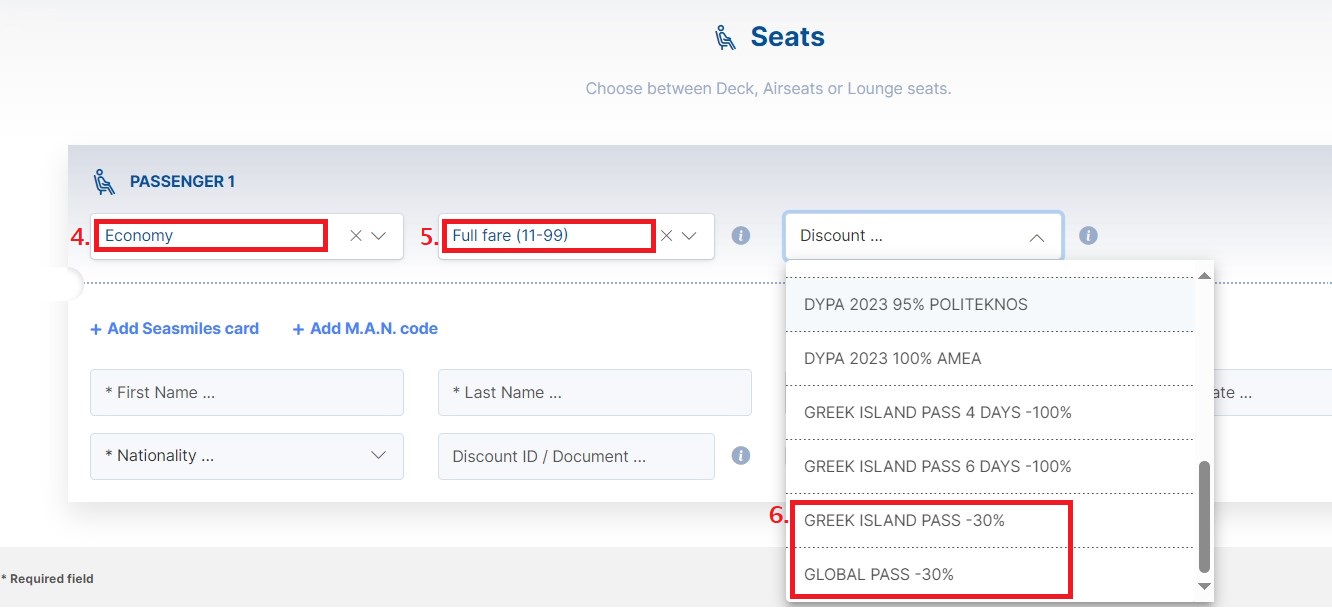Image resolution: width=1332 pixels, height=608 pixels.
Task: Clear the Economy seat selection
Action: click(x=356, y=236)
